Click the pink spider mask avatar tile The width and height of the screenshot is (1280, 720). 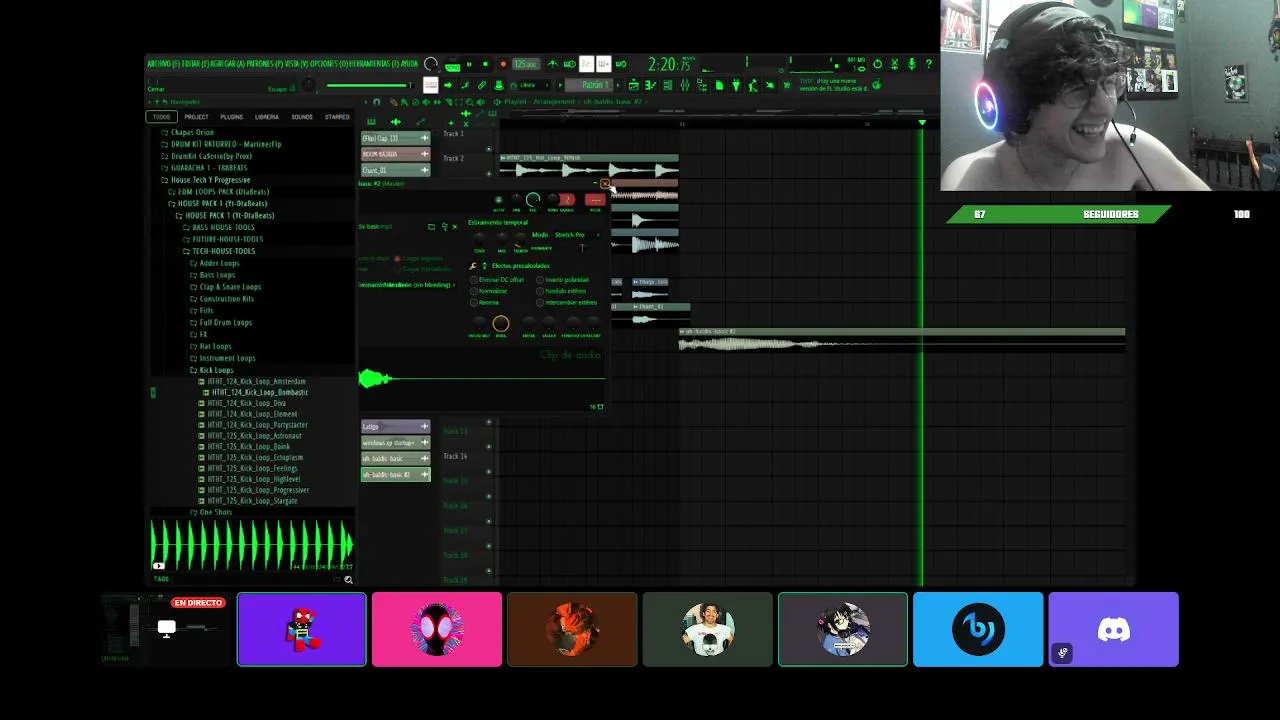coord(437,629)
